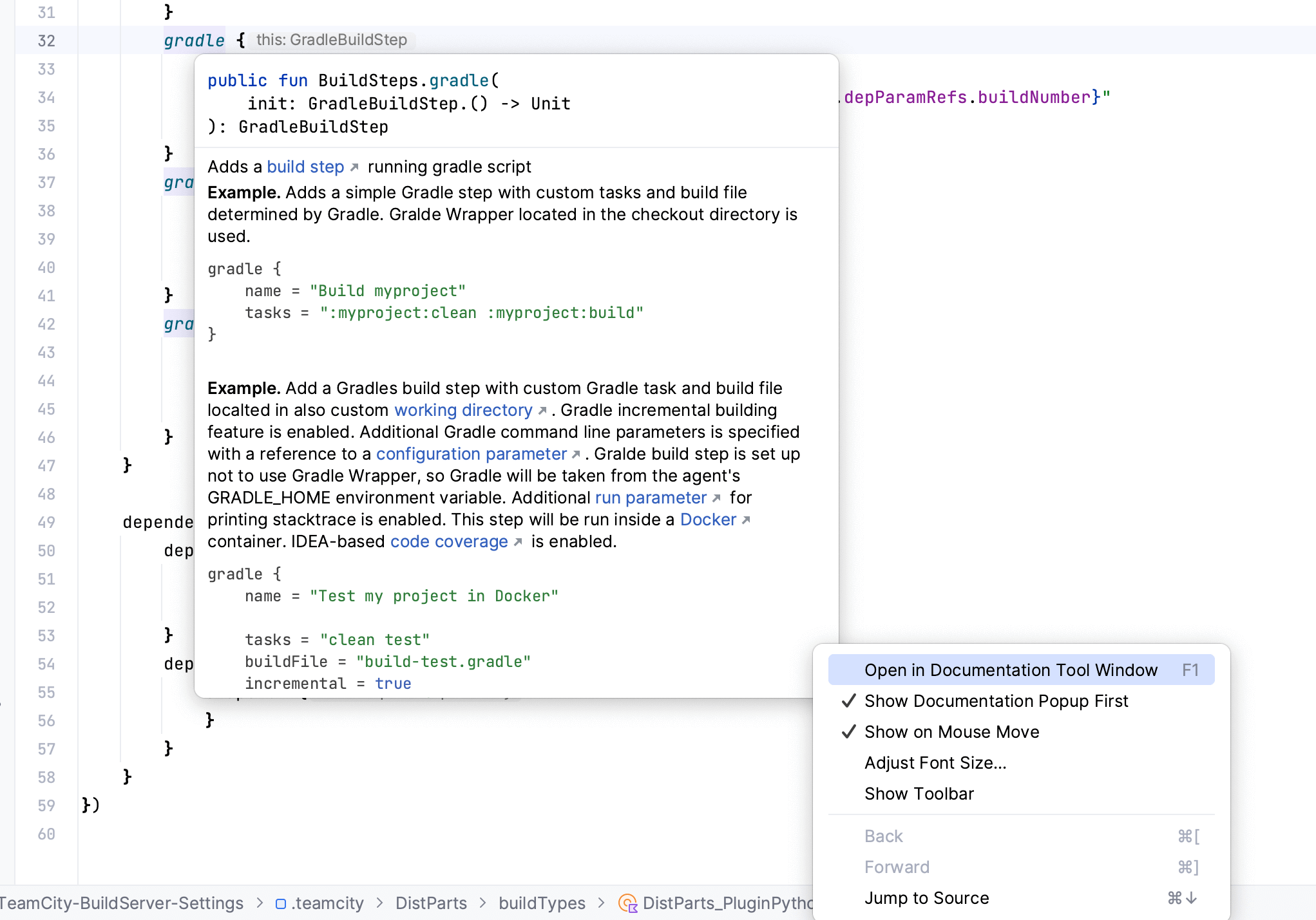Select Jump to Source
The height and width of the screenshot is (920, 1316).
pos(926,897)
